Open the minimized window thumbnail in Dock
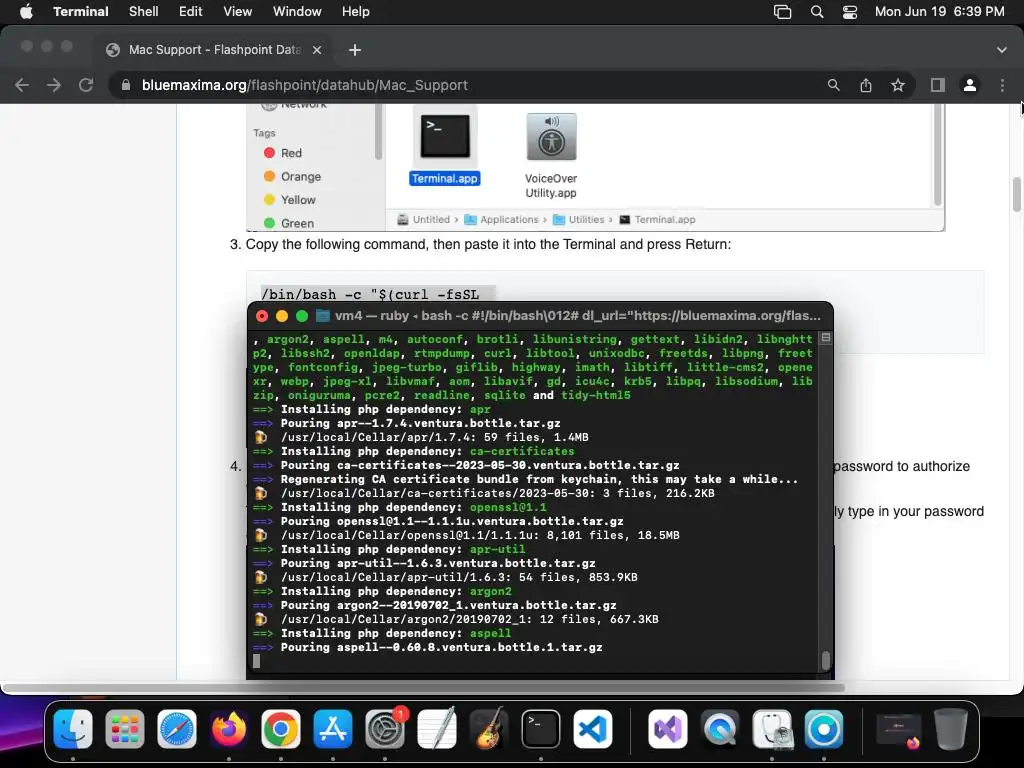1024x768 pixels. (x=899, y=729)
